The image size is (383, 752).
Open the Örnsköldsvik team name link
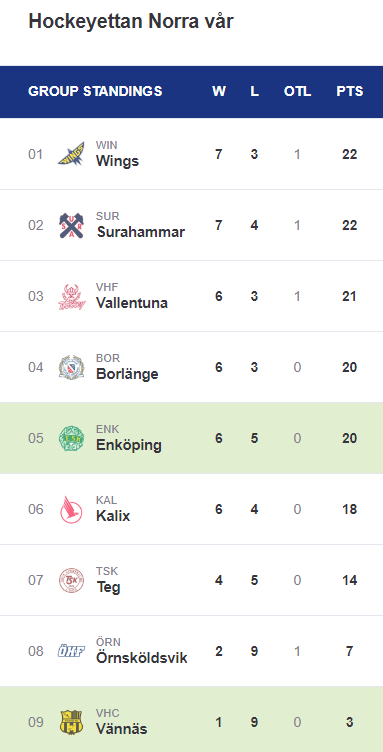[x=141, y=658]
